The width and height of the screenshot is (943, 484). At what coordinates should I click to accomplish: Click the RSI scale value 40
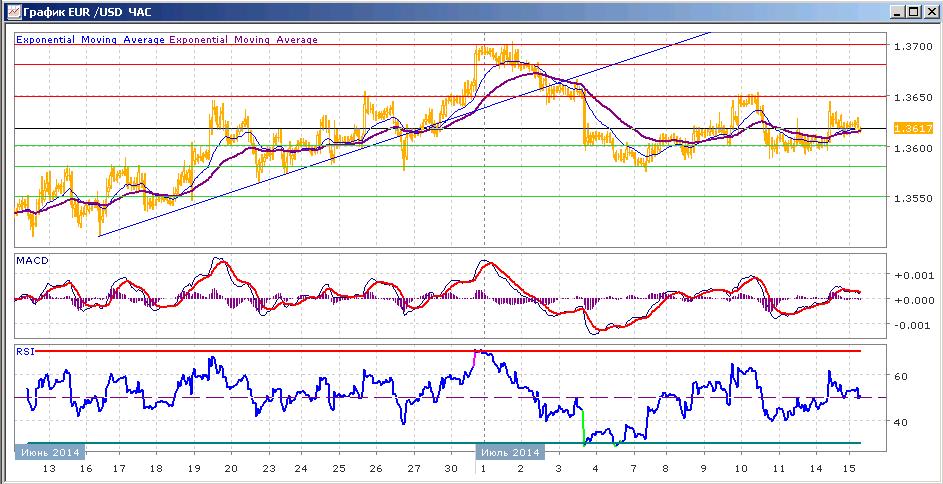[x=902, y=422]
